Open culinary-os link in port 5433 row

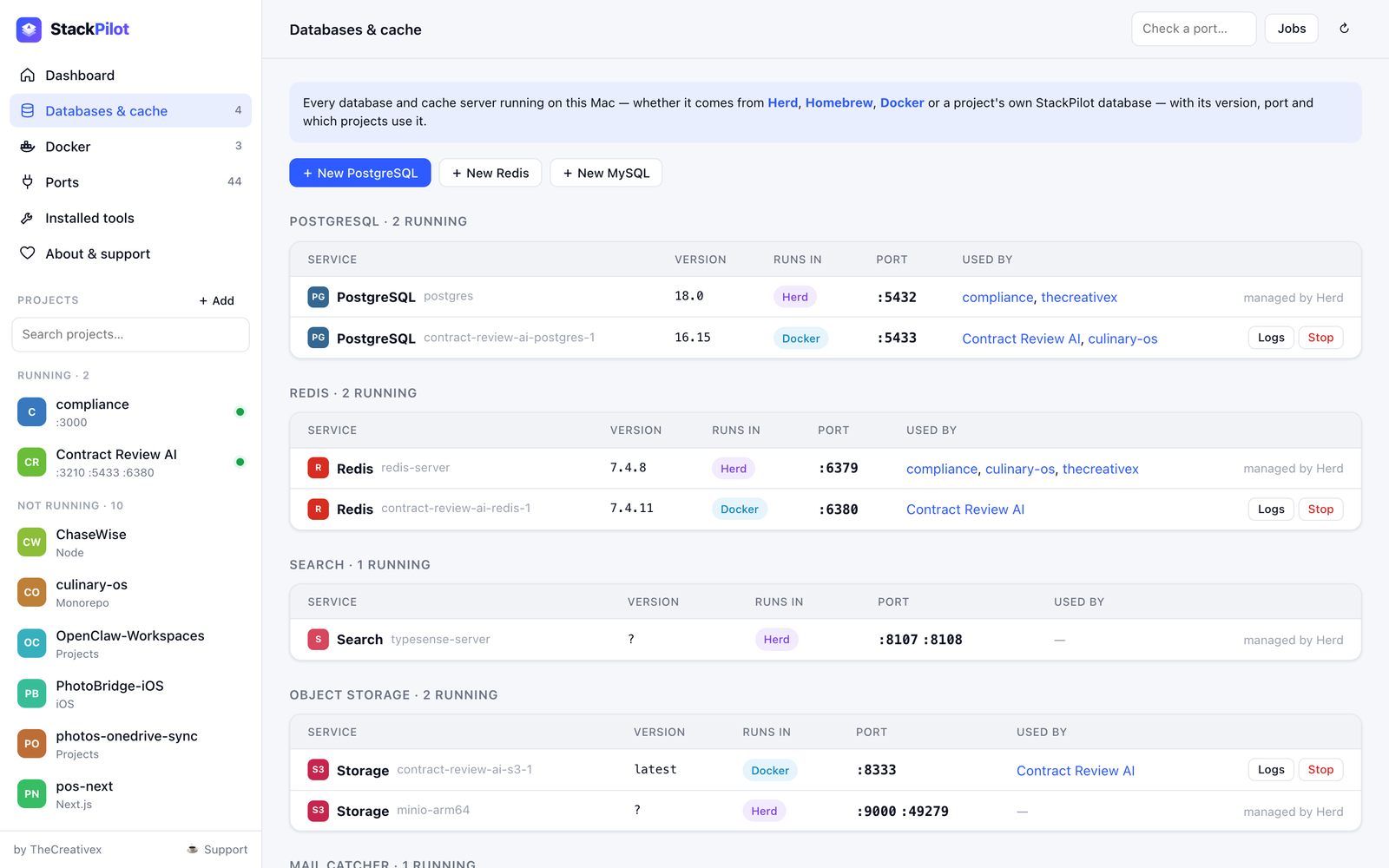click(x=1122, y=339)
